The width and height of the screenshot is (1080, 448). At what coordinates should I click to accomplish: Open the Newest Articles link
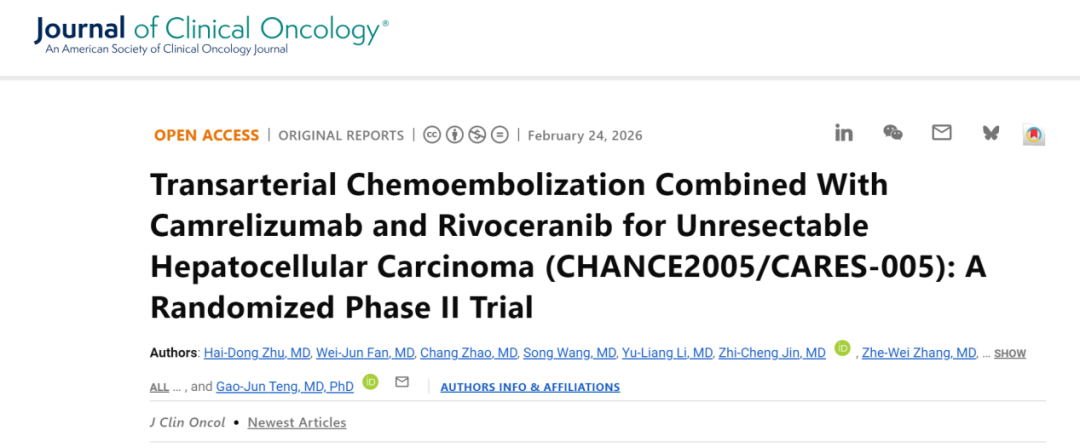[x=297, y=423]
